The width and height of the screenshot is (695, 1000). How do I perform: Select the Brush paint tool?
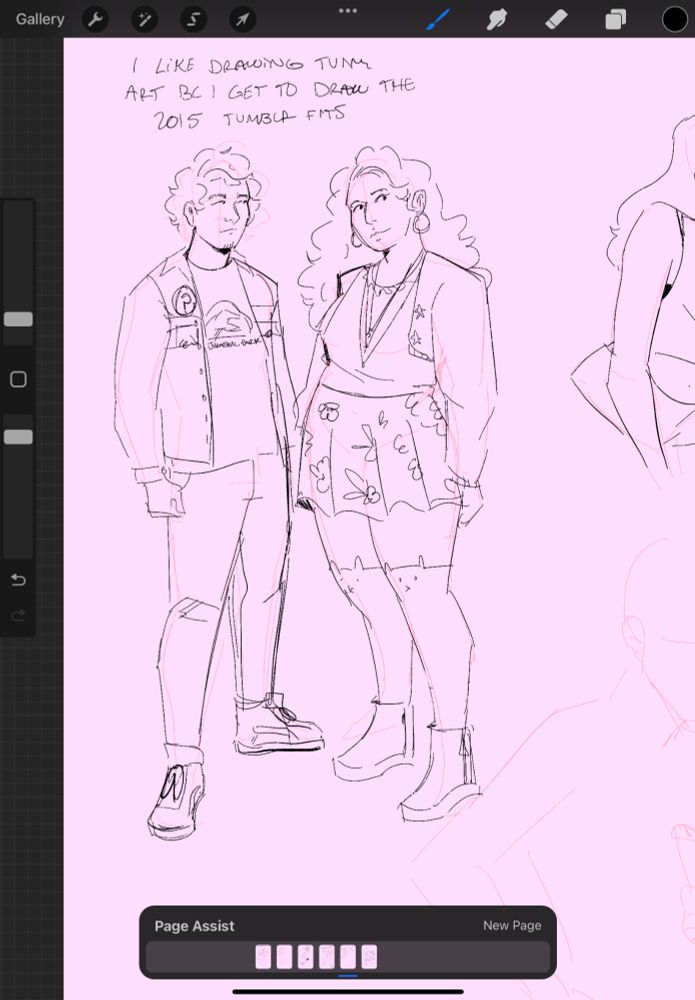[x=438, y=19]
